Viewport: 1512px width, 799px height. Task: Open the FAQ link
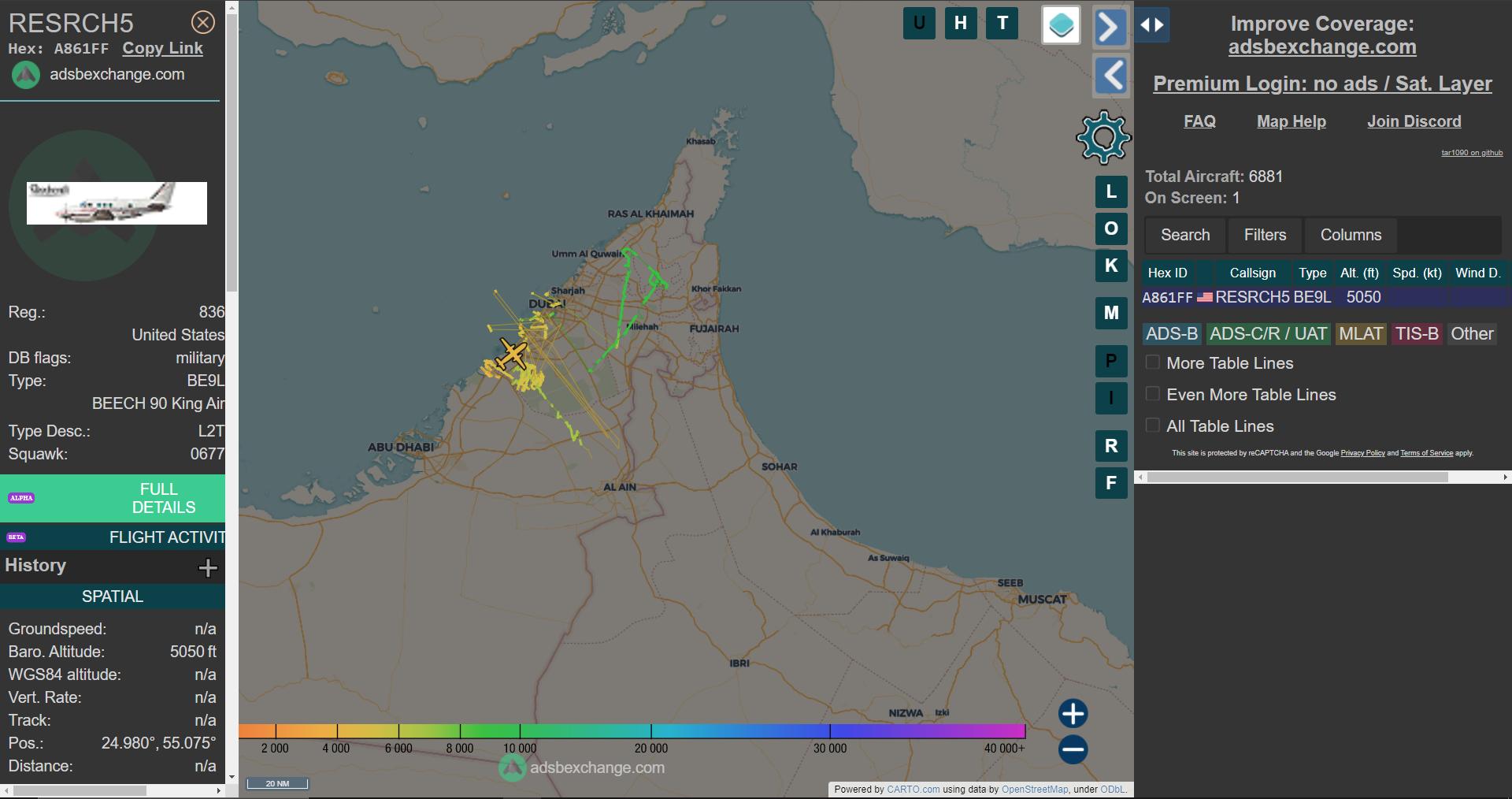(x=1199, y=121)
